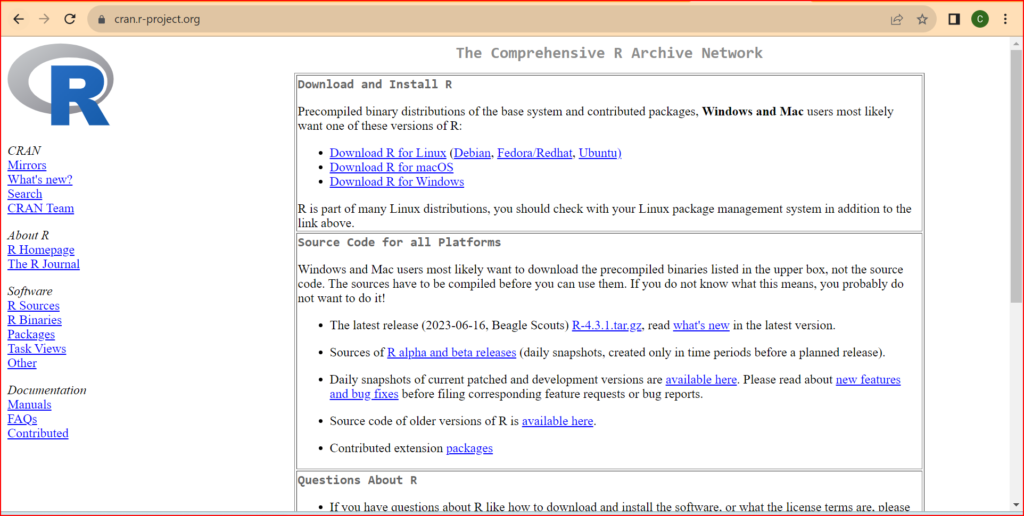Click the Documentation sidebar section label

[x=47, y=390]
